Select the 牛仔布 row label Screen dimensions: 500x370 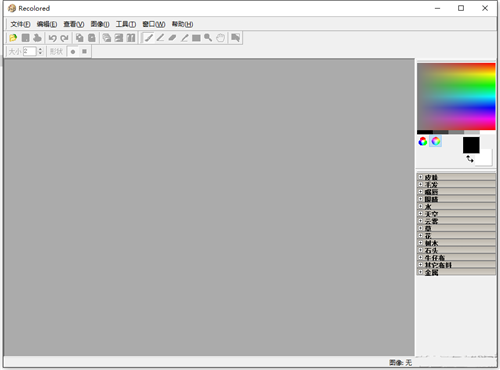click(435, 258)
